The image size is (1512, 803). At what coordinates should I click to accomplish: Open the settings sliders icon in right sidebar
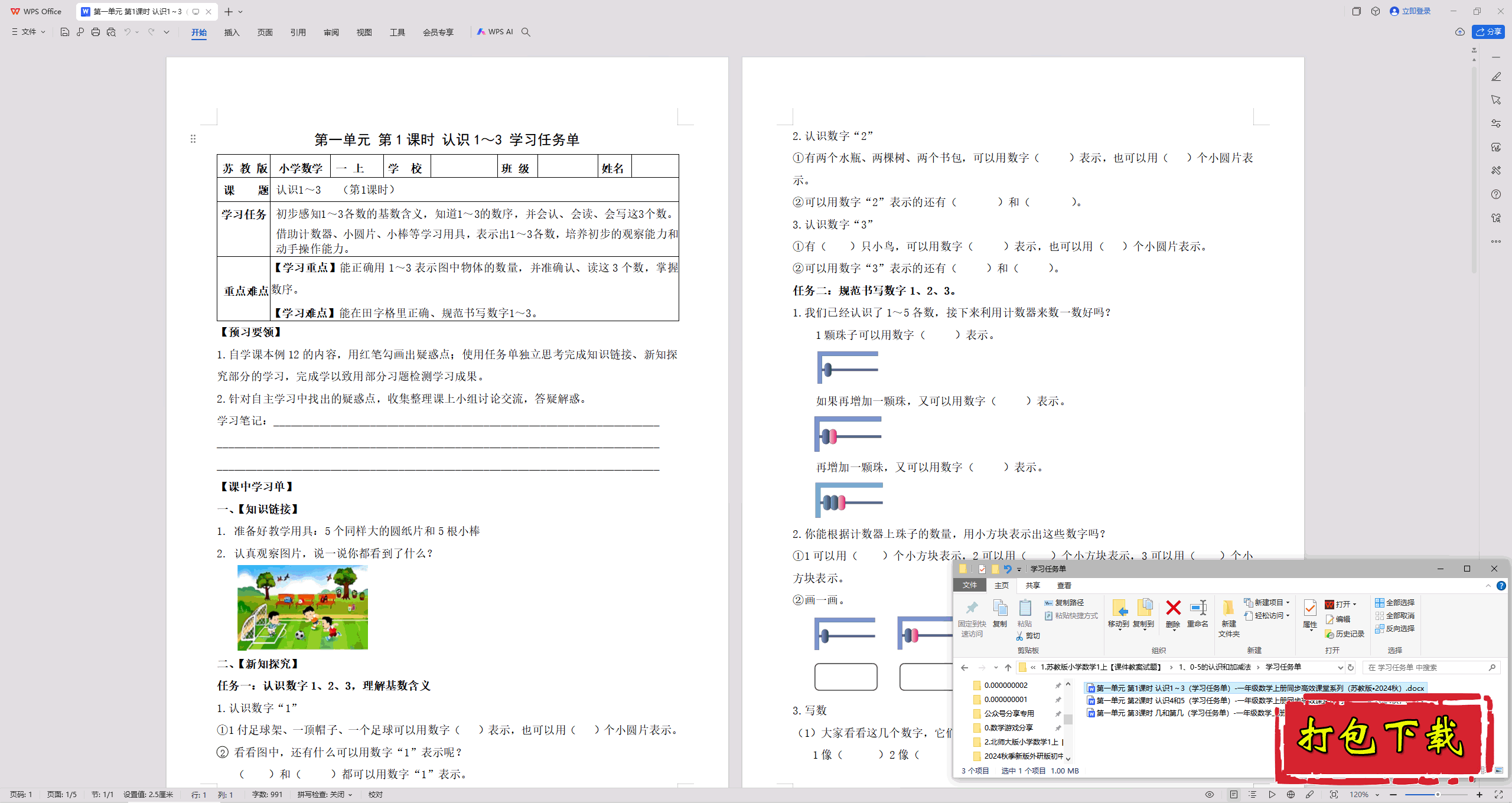1496,123
